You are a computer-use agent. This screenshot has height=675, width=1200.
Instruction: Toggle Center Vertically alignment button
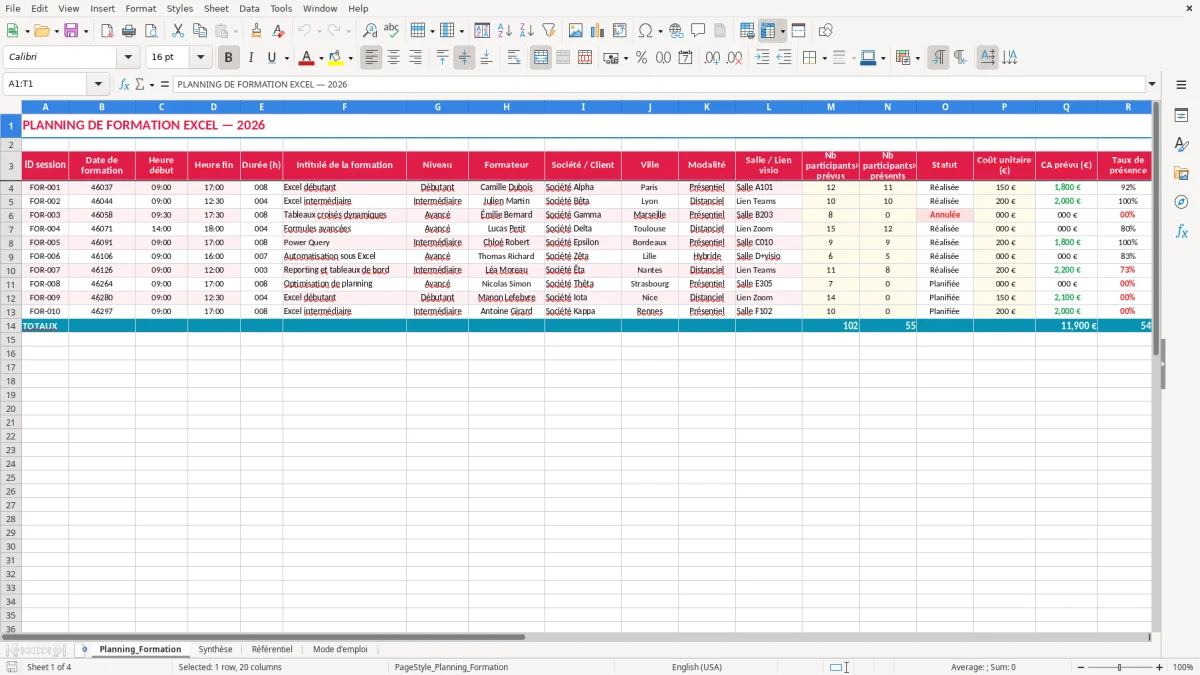[x=464, y=58]
